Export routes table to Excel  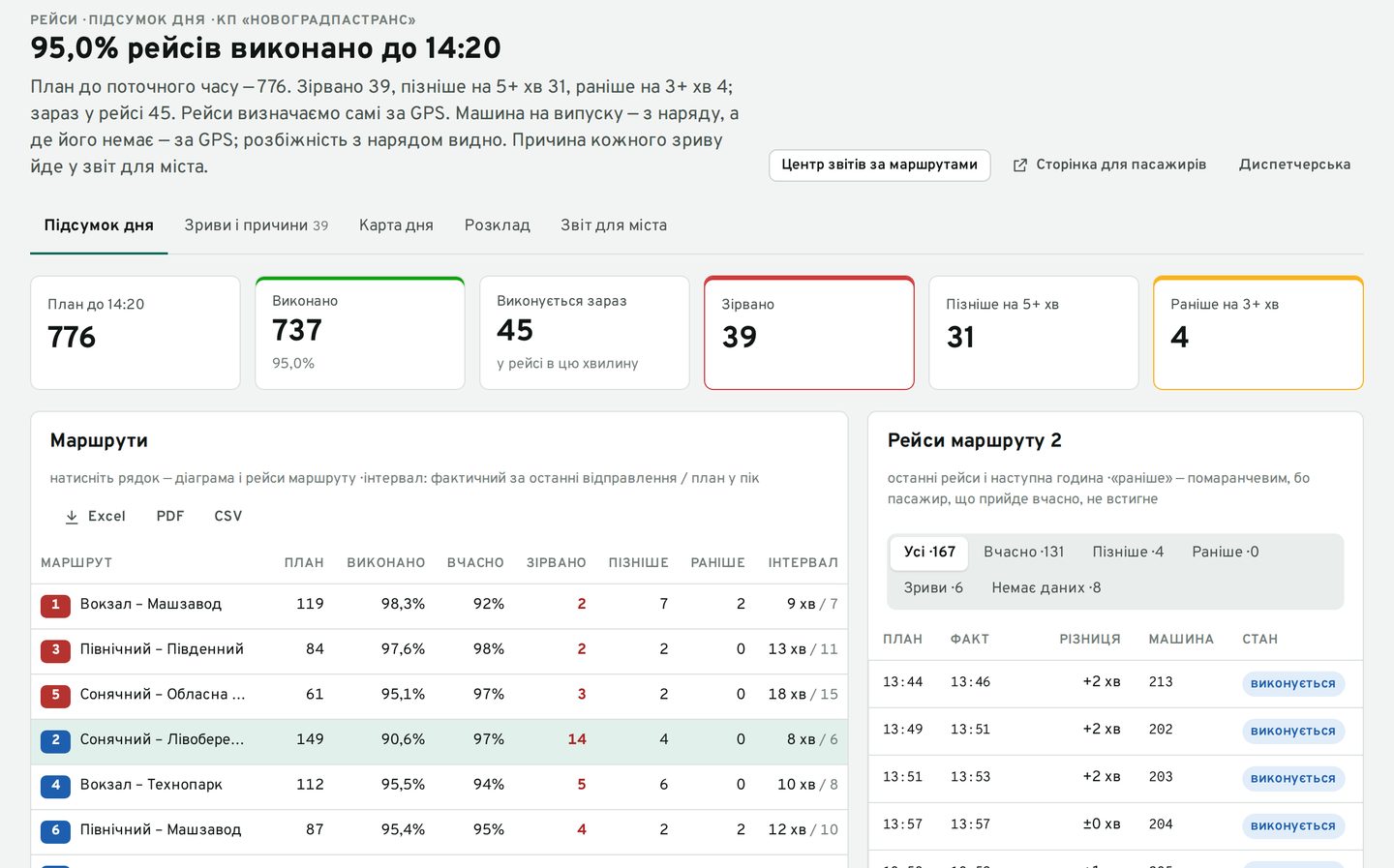tap(95, 517)
